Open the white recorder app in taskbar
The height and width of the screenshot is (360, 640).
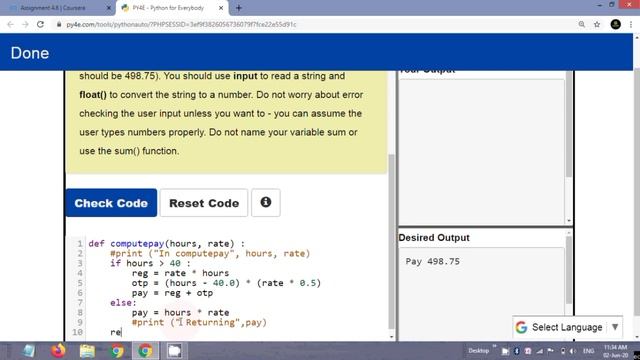tap(174, 351)
